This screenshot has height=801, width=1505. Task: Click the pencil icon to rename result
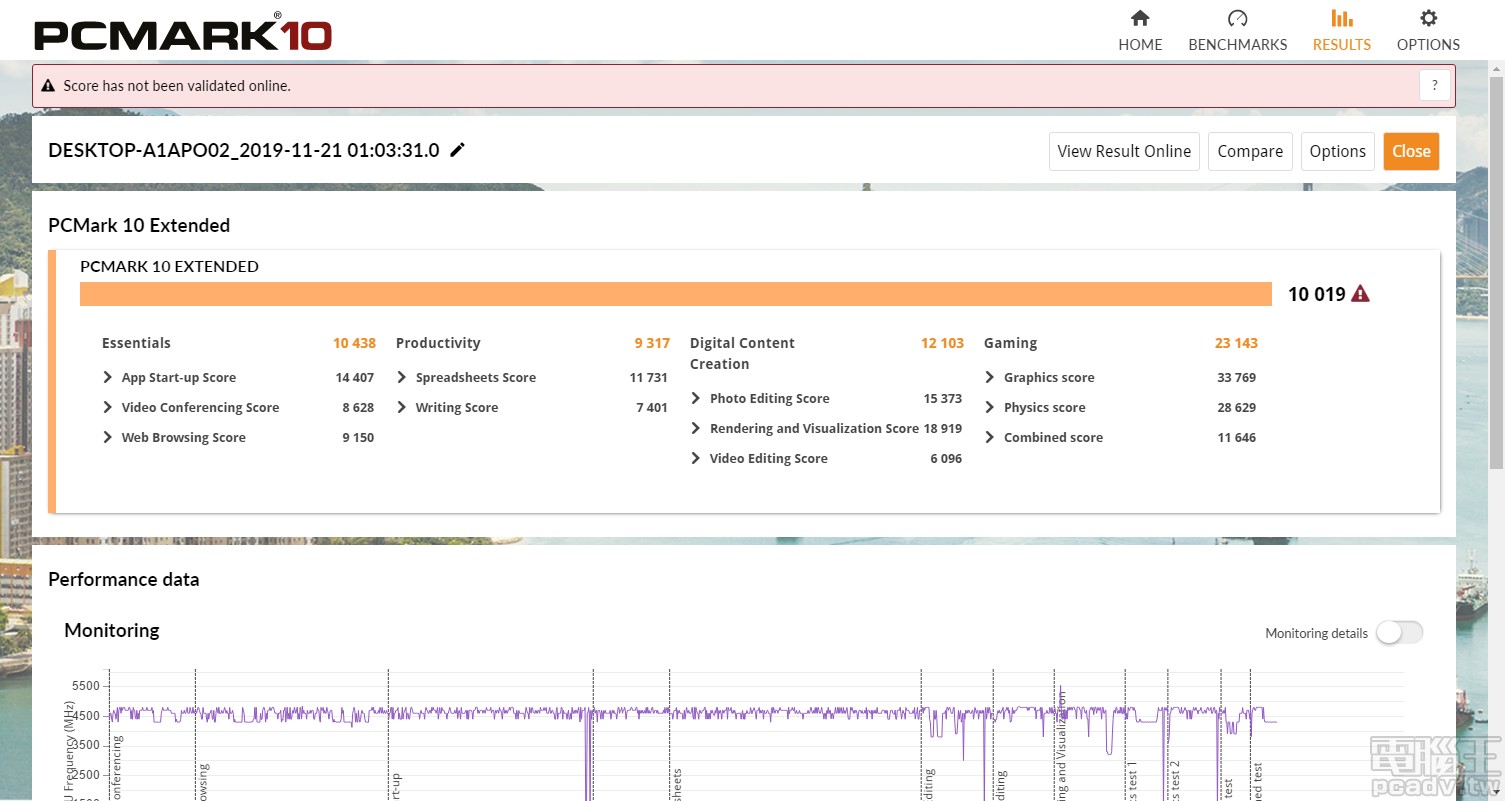pyautogui.click(x=458, y=150)
